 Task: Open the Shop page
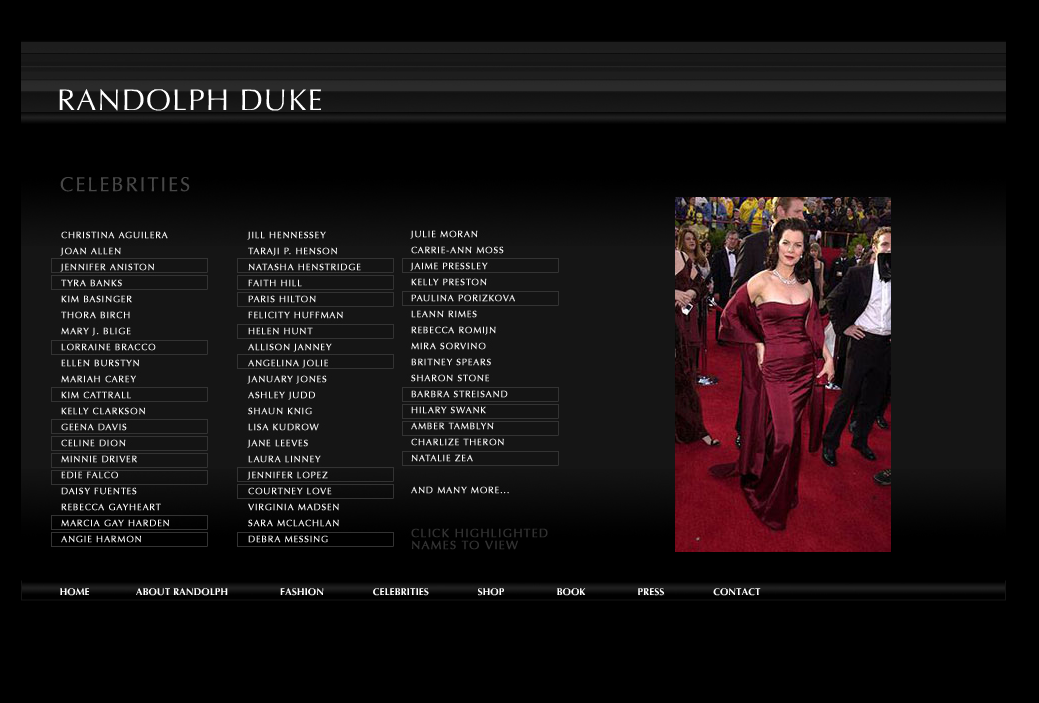[491, 592]
